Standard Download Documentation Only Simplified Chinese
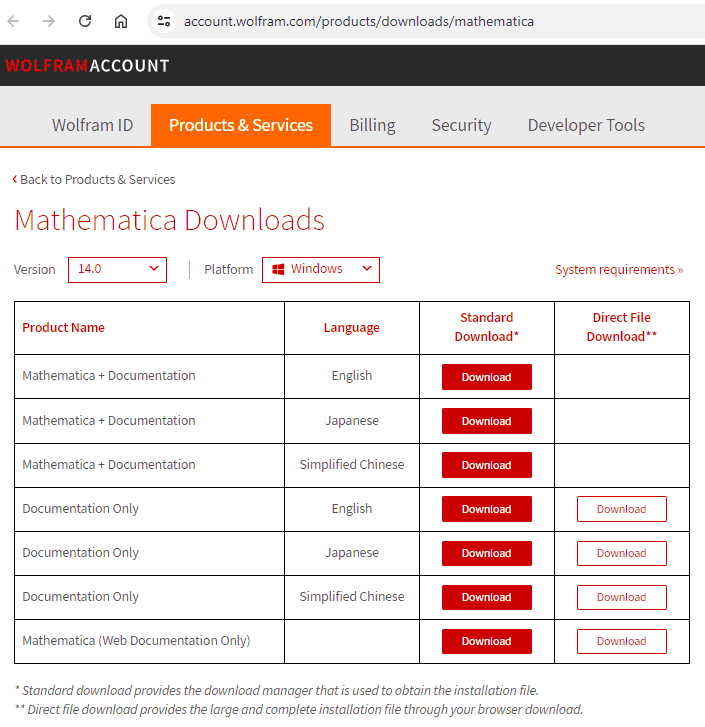The height and width of the screenshot is (727, 705). point(487,597)
